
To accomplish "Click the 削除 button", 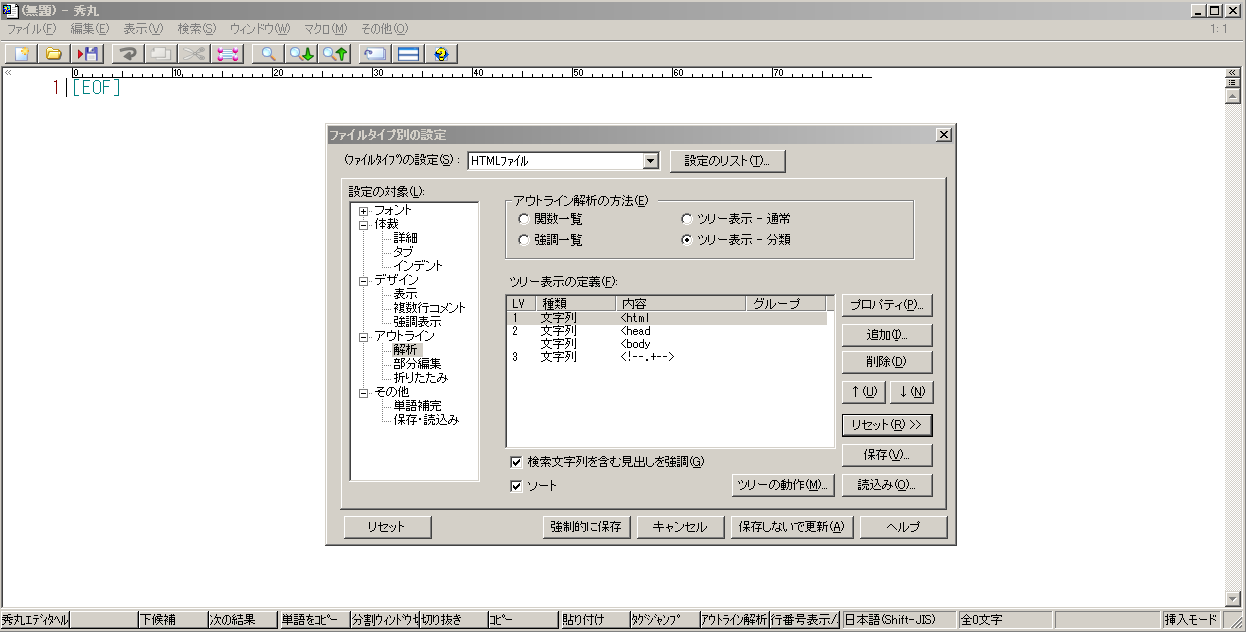I will point(887,362).
